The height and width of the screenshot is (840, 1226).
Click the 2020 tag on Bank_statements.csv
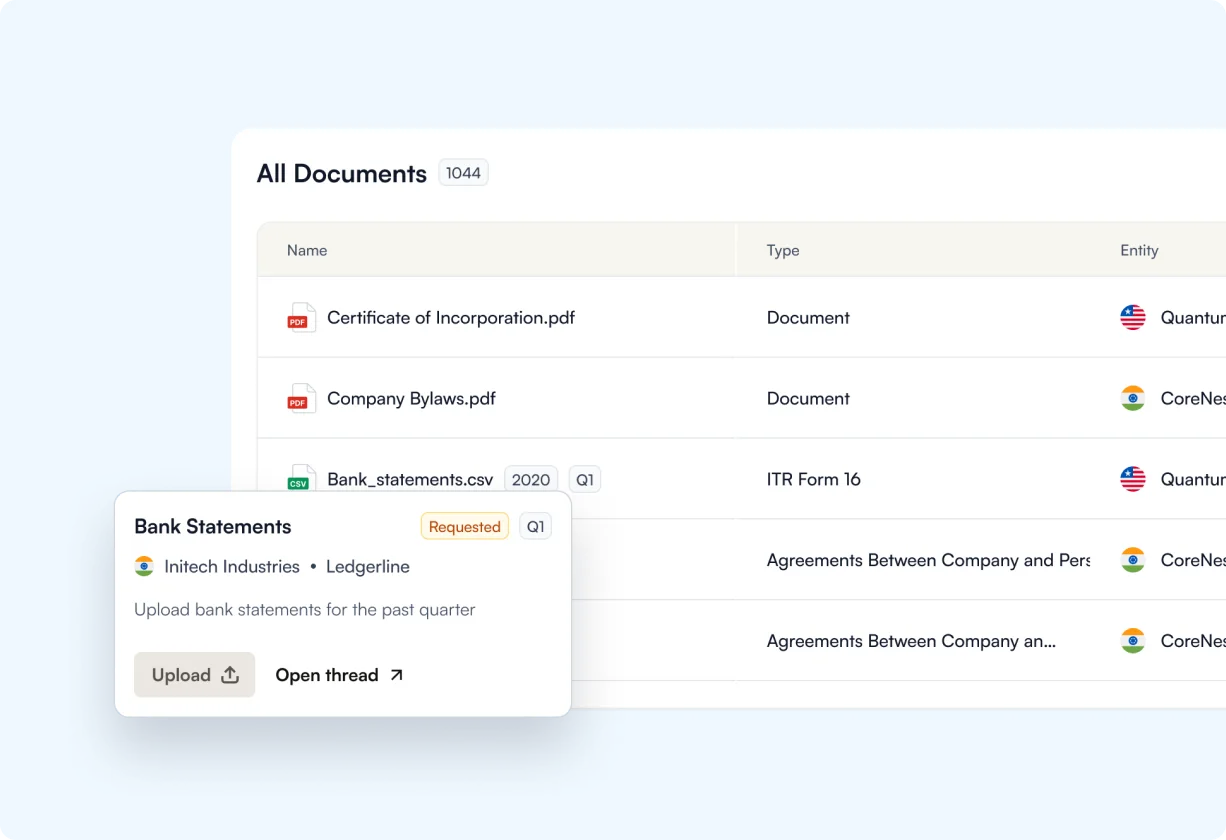[530, 480]
